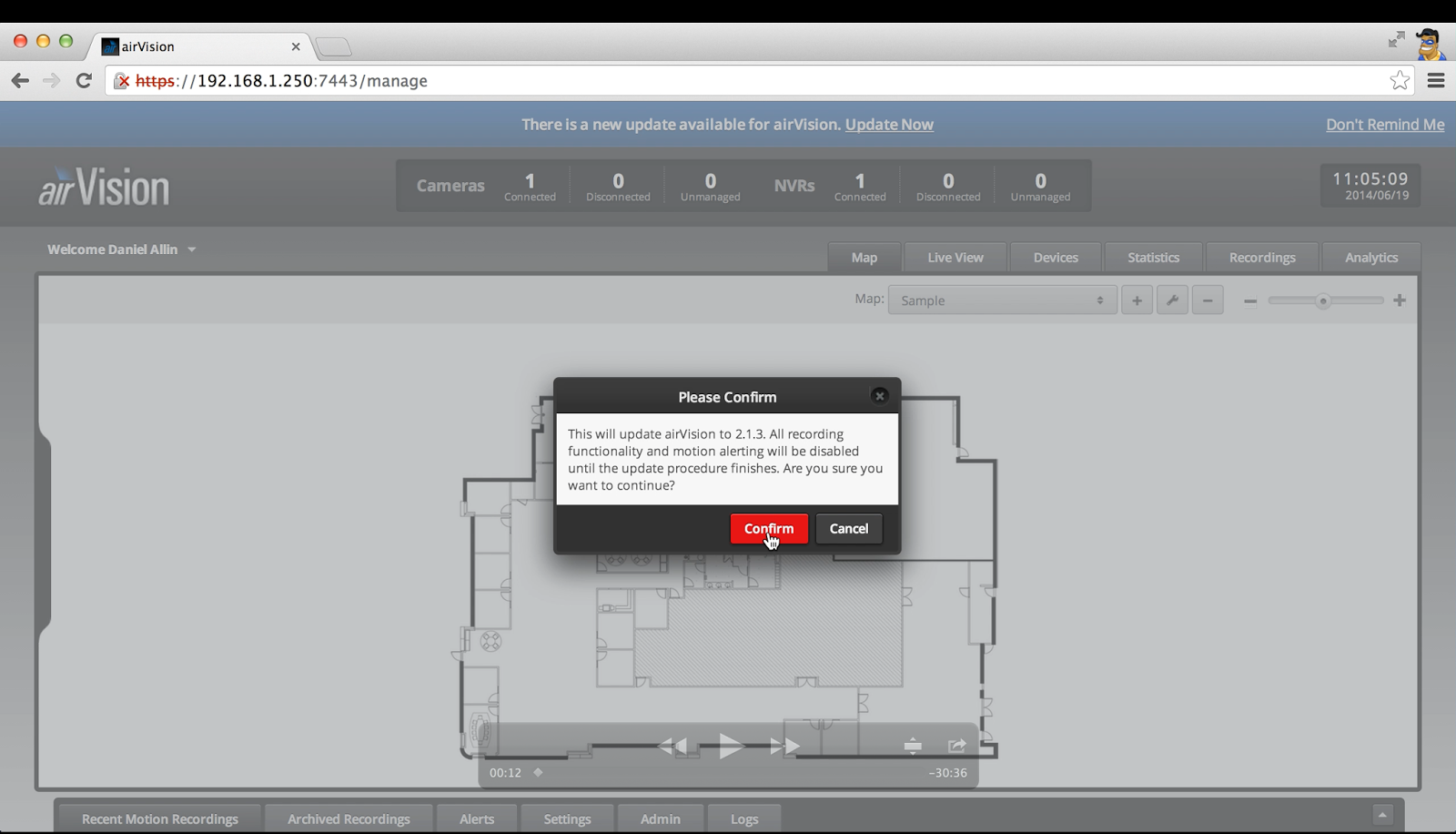The height and width of the screenshot is (834, 1456).
Task: Open Archived Recordings panel
Action: point(349,819)
